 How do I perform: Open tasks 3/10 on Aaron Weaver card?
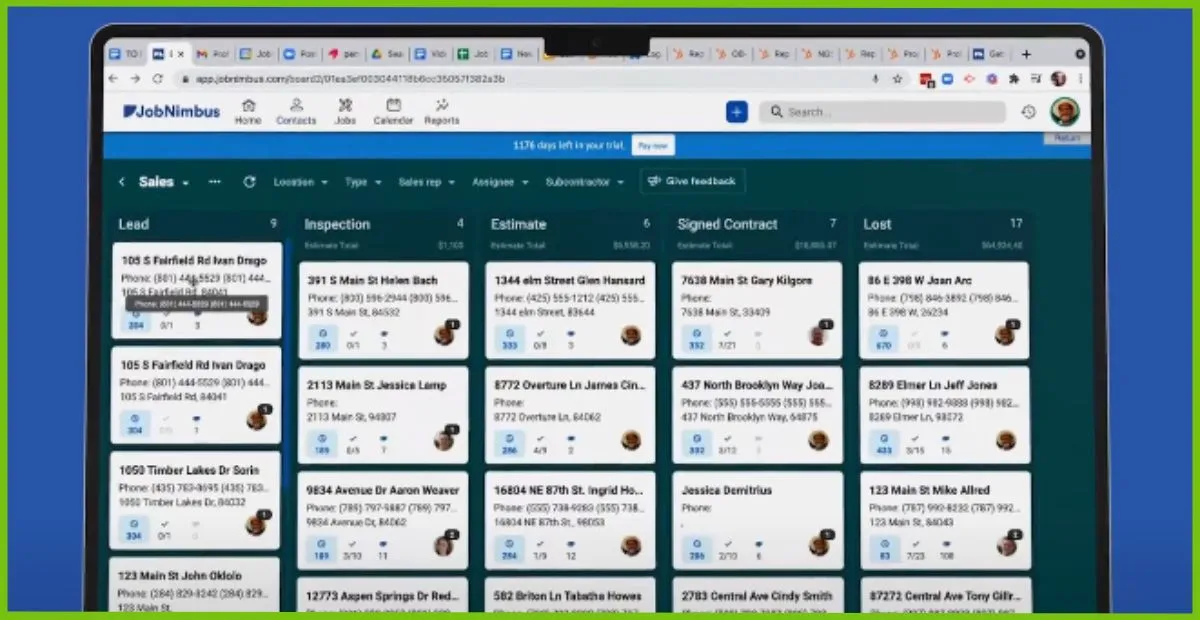(x=352, y=549)
